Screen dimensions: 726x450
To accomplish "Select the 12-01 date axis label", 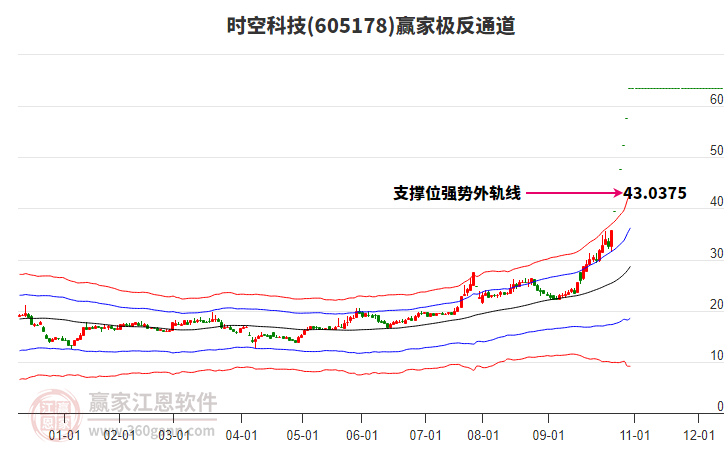I will click(x=699, y=436).
